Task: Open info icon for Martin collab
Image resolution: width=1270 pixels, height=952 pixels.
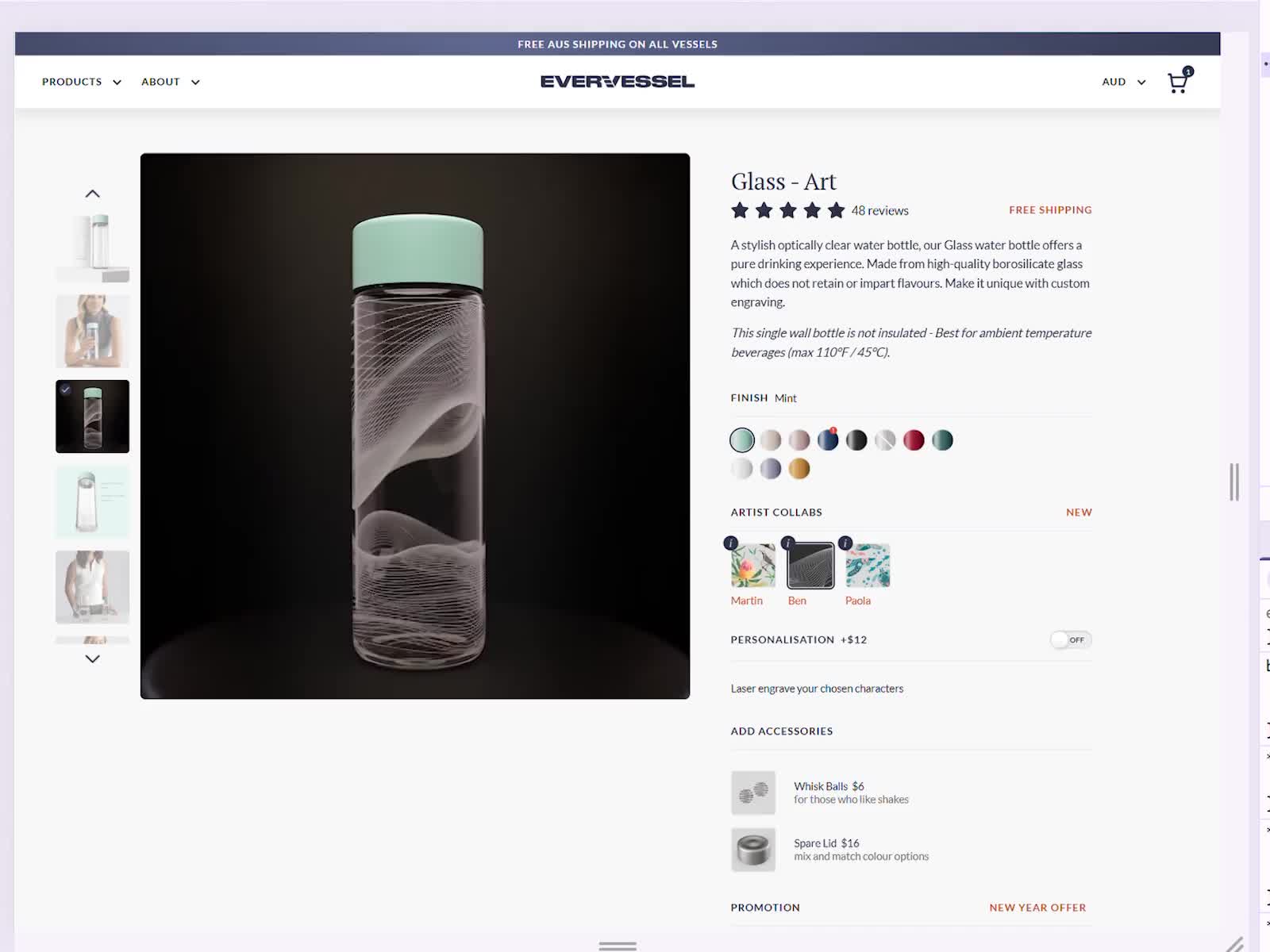Action: [x=731, y=543]
